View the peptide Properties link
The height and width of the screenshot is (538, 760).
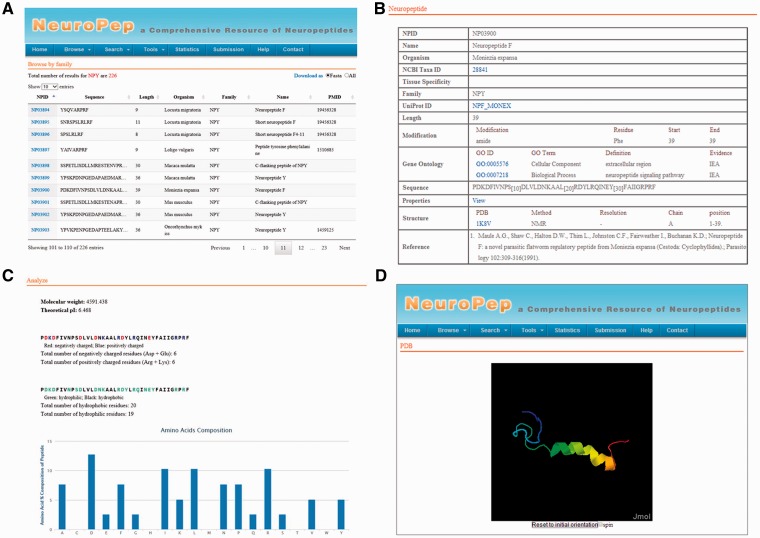click(x=478, y=200)
